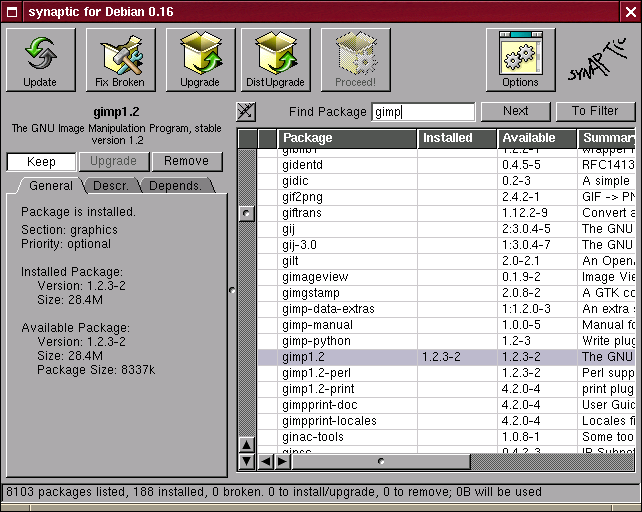The height and width of the screenshot is (512, 642).
Task: Click the greyed Upgrade action button
Action: 114,161
